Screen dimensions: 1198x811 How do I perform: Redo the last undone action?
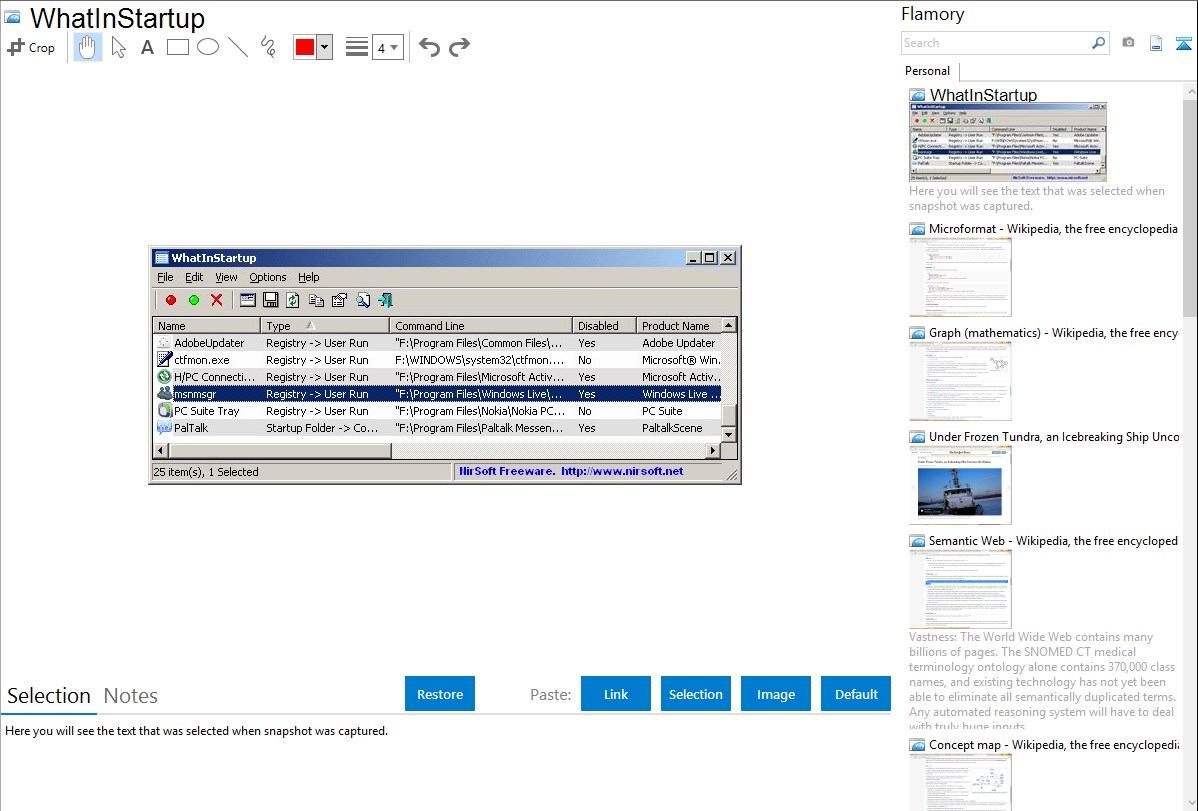[x=459, y=47]
